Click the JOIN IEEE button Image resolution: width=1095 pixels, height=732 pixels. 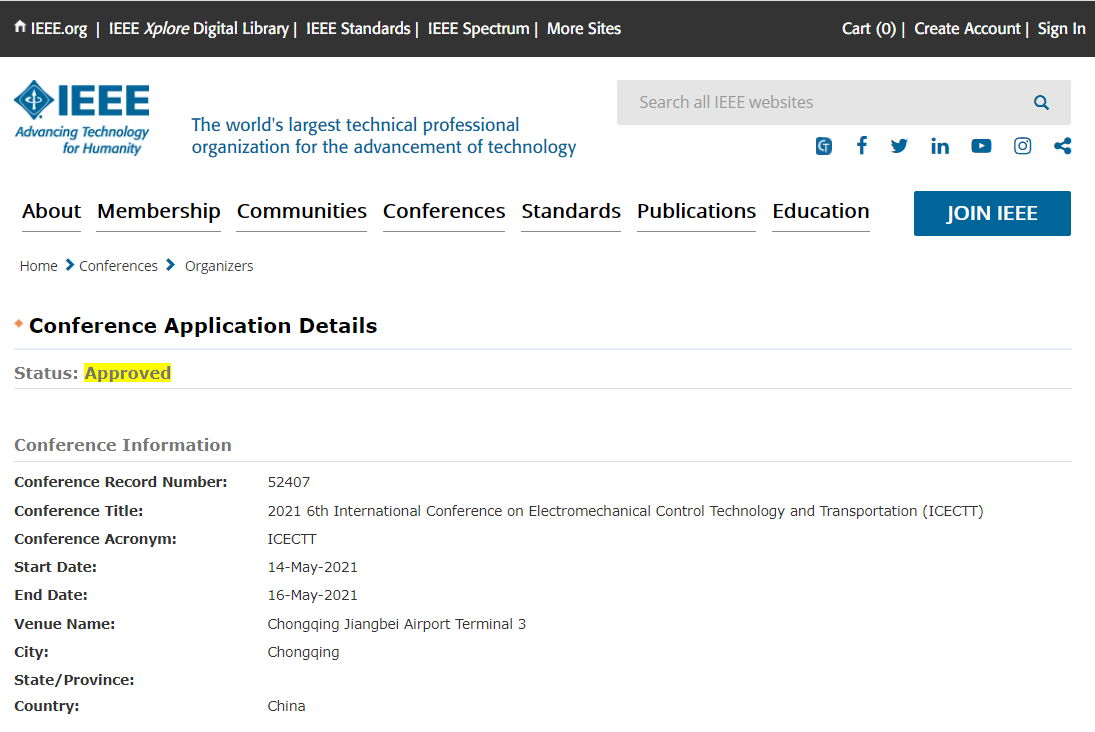992,213
